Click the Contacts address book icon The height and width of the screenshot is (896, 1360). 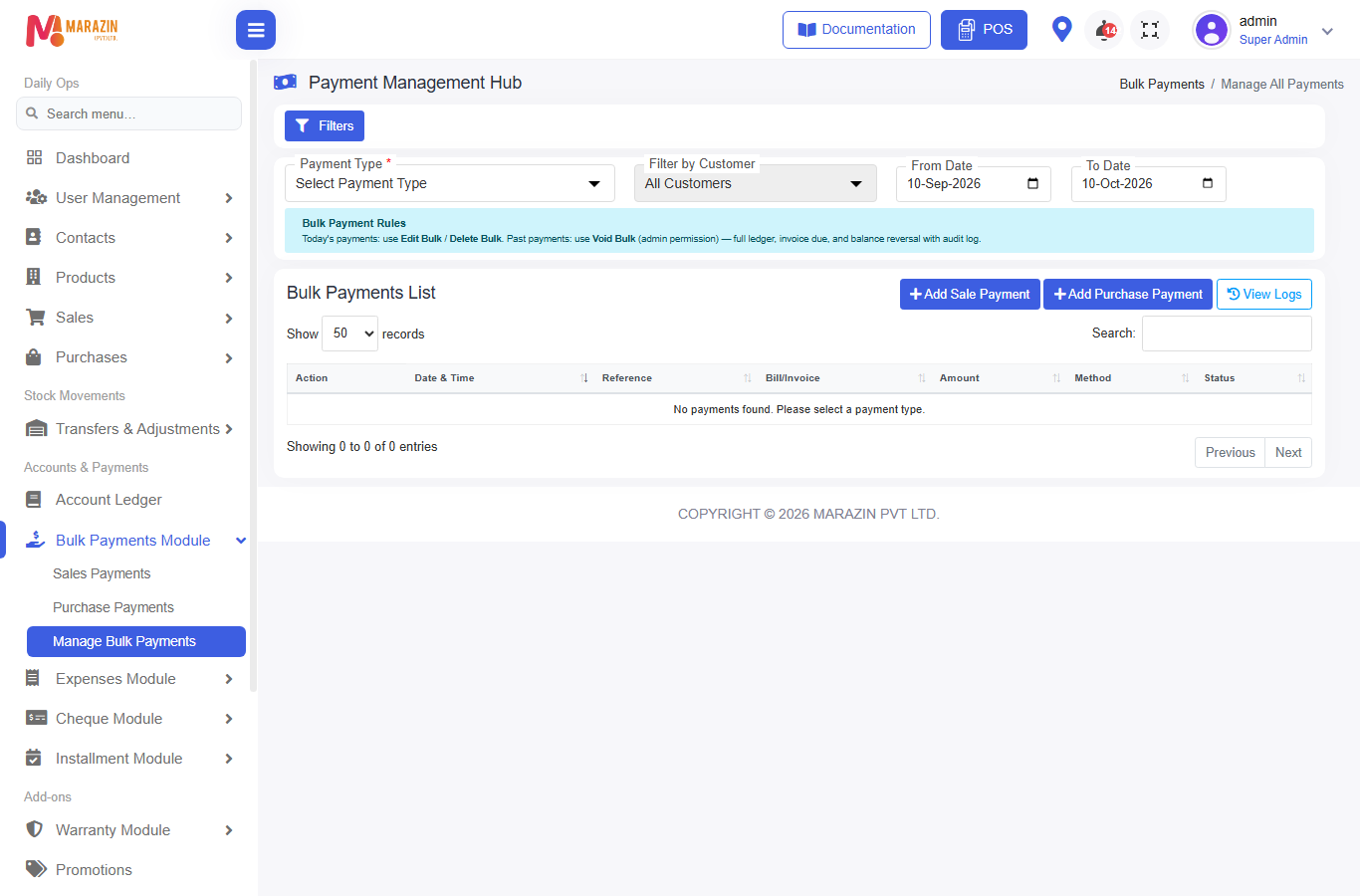34,237
